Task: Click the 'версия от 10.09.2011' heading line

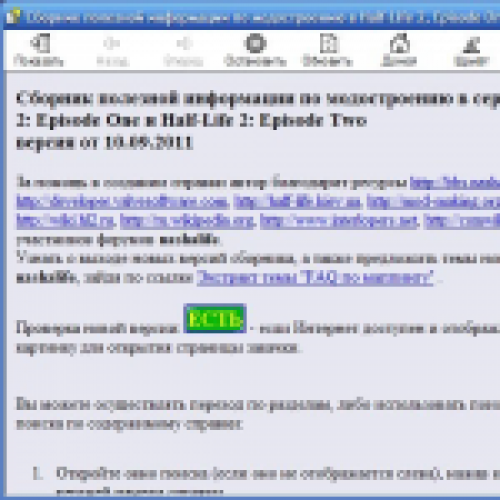Action: click(104, 143)
